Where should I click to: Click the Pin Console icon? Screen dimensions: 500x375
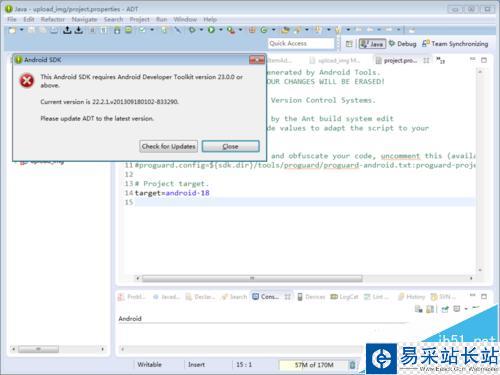[445, 309]
